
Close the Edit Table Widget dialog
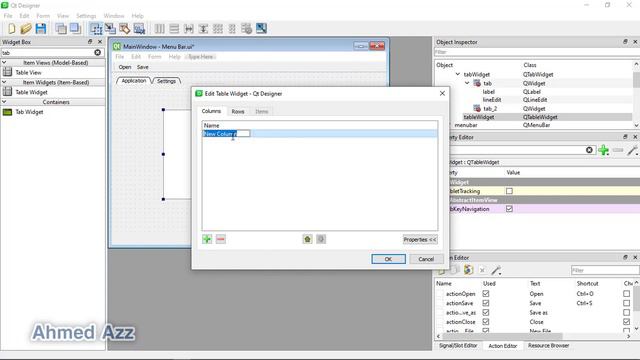point(442,93)
